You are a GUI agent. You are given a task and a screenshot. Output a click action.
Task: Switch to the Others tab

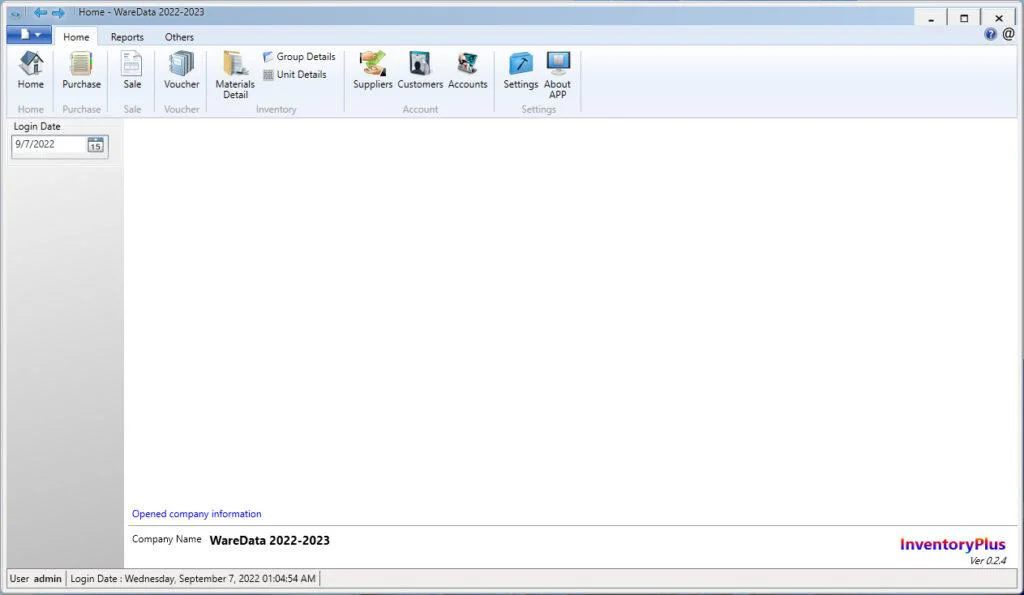179,36
